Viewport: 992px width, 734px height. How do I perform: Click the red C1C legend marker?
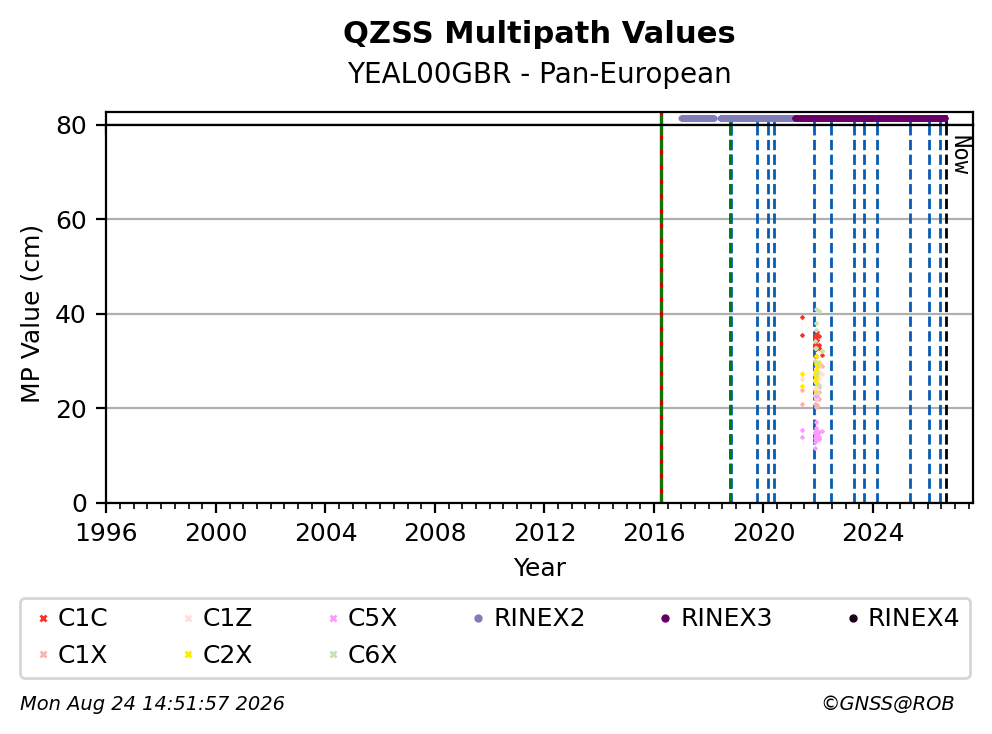[x=43, y=618]
